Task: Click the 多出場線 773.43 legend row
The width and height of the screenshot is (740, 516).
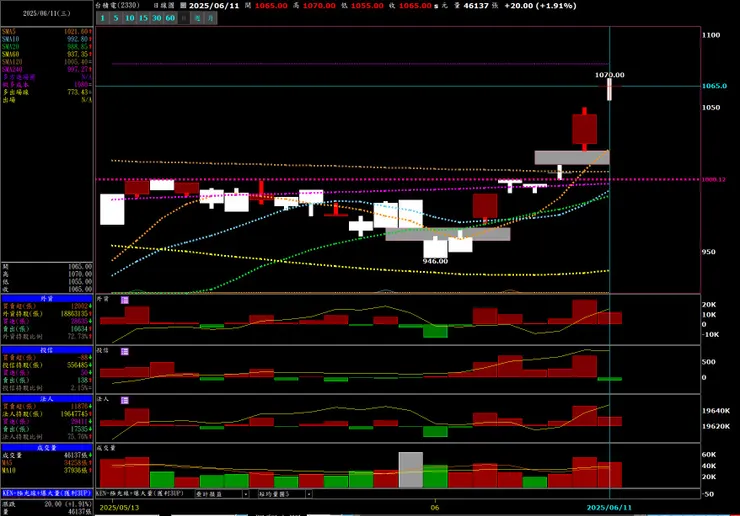Action: (47, 92)
